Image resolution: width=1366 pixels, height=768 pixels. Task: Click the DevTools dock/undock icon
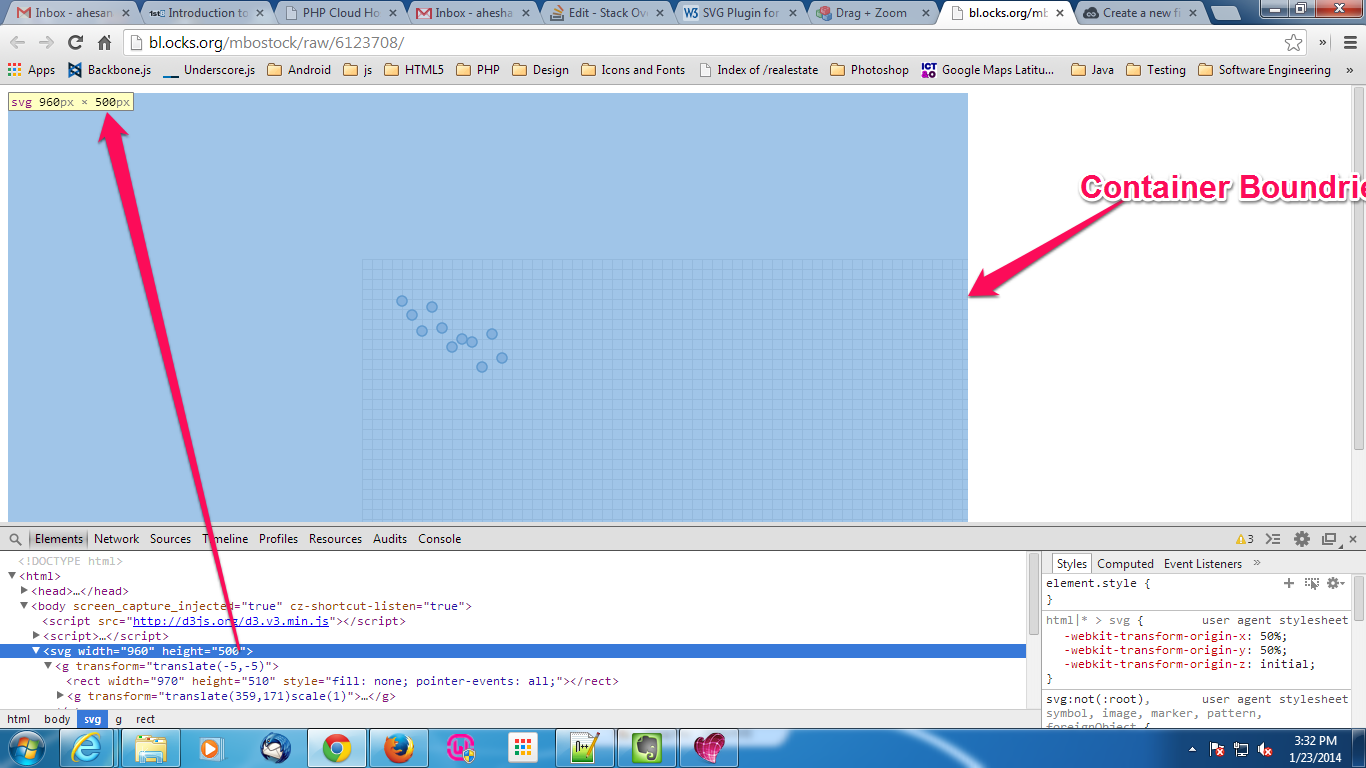[x=1329, y=539]
